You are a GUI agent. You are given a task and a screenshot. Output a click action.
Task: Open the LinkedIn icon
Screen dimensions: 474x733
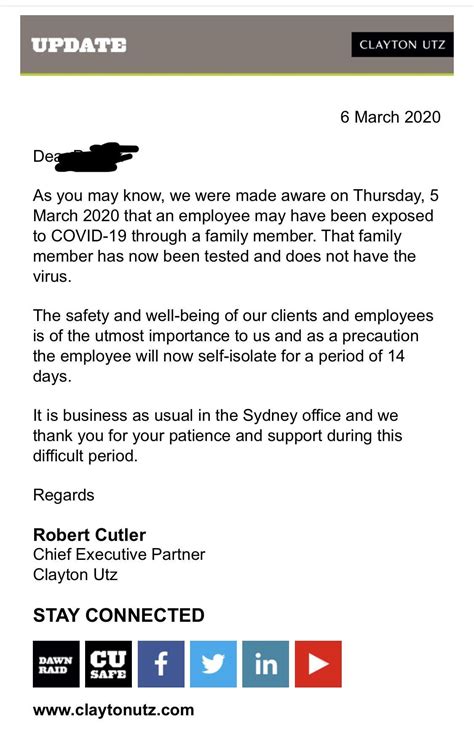pos(266,664)
